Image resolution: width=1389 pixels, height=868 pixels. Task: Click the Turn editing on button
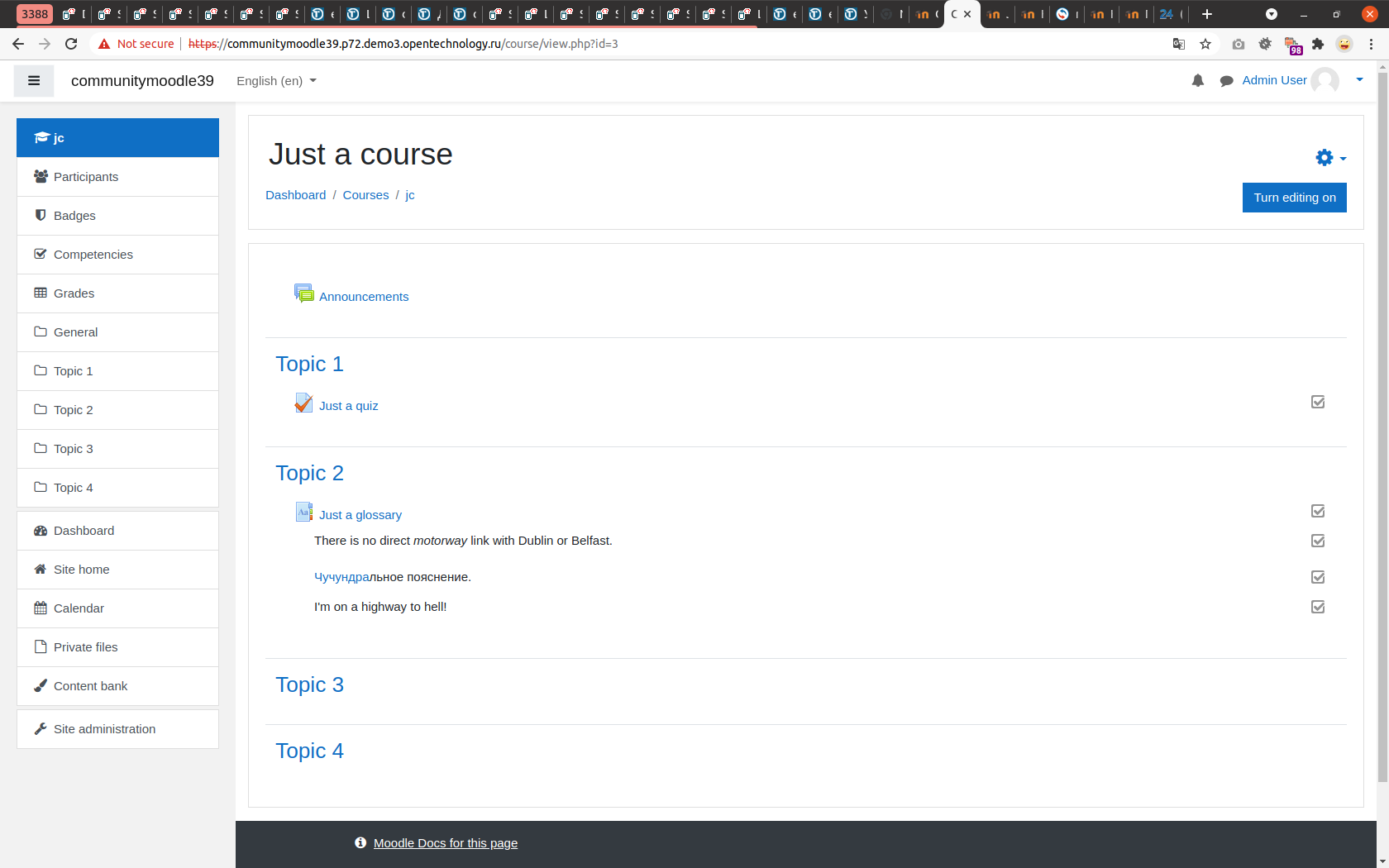1295,198
